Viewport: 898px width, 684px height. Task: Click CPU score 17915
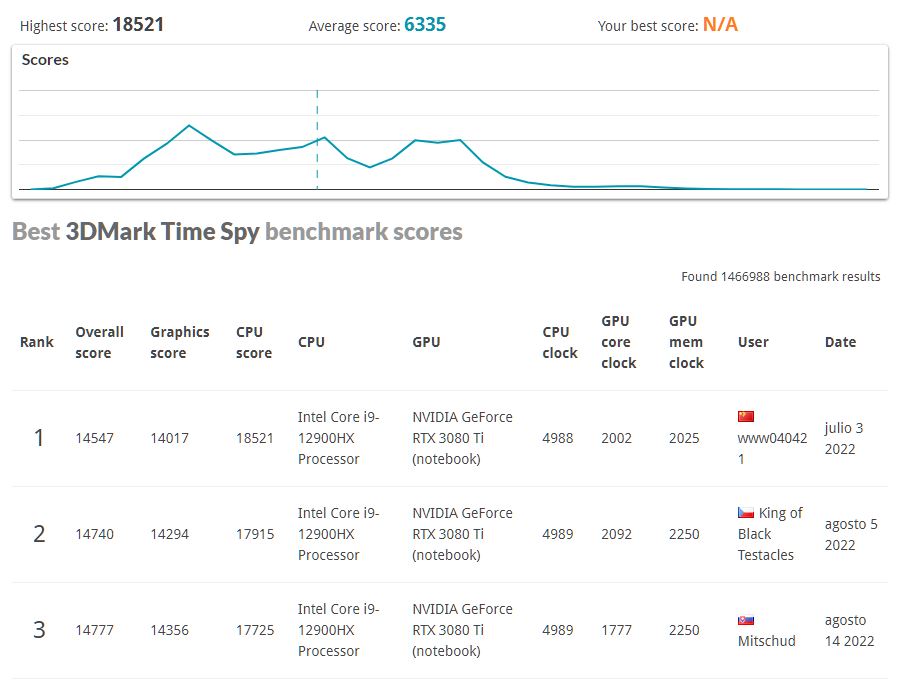coord(255,534)
